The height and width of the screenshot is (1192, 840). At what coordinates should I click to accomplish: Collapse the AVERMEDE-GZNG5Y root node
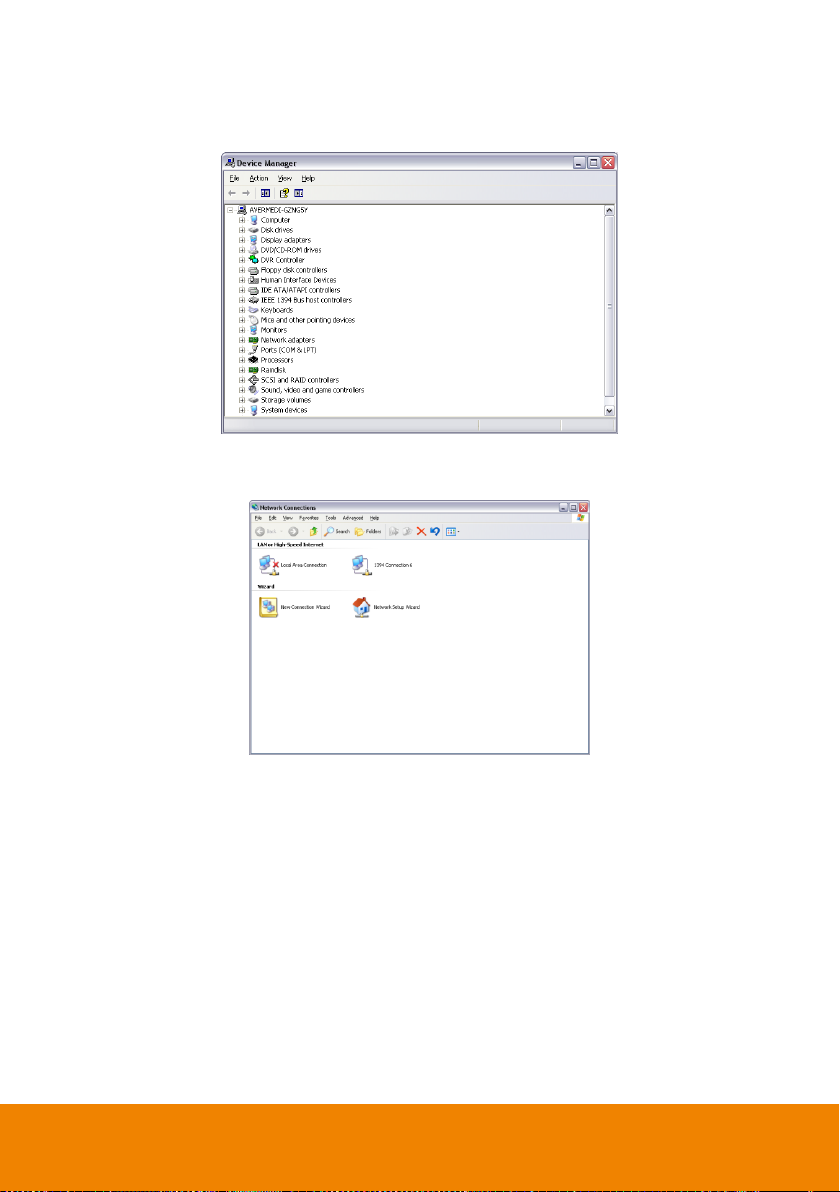coord(230,210)
